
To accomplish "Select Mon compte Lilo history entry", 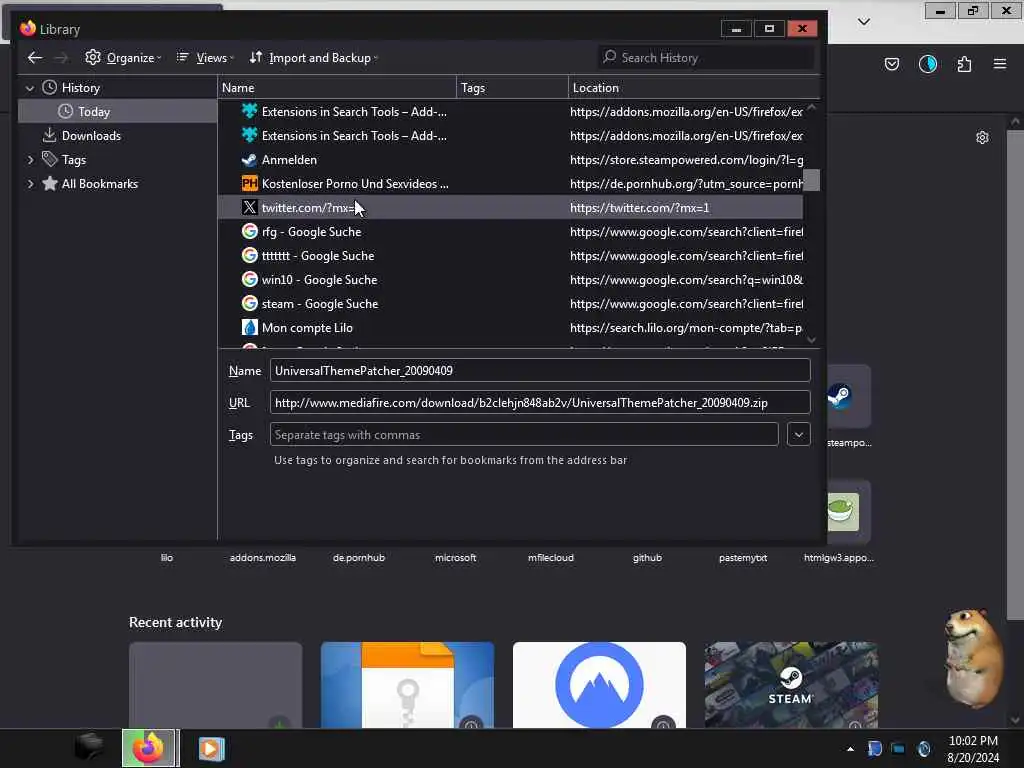I will 510,328.
